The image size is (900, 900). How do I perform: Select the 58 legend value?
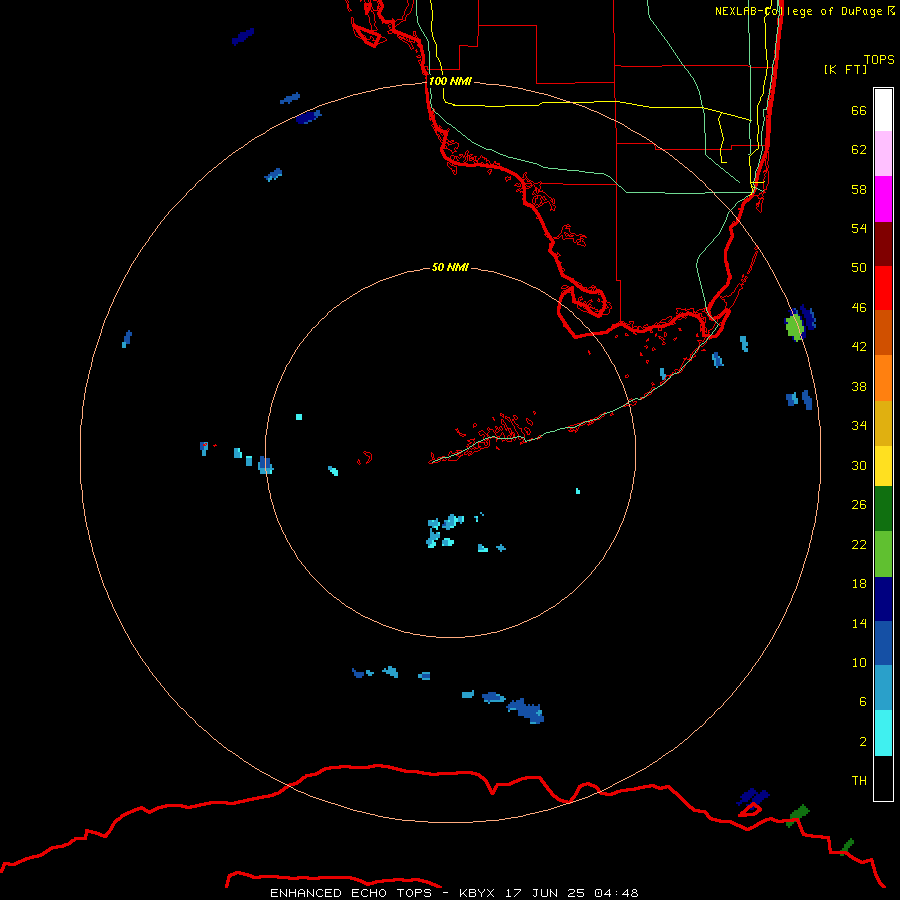(859, 189)
